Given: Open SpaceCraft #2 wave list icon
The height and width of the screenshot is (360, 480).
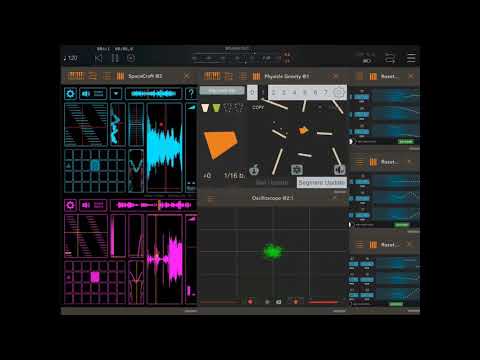Looking at the screenshot, I should pyautogui.click(x=92, y=76).
